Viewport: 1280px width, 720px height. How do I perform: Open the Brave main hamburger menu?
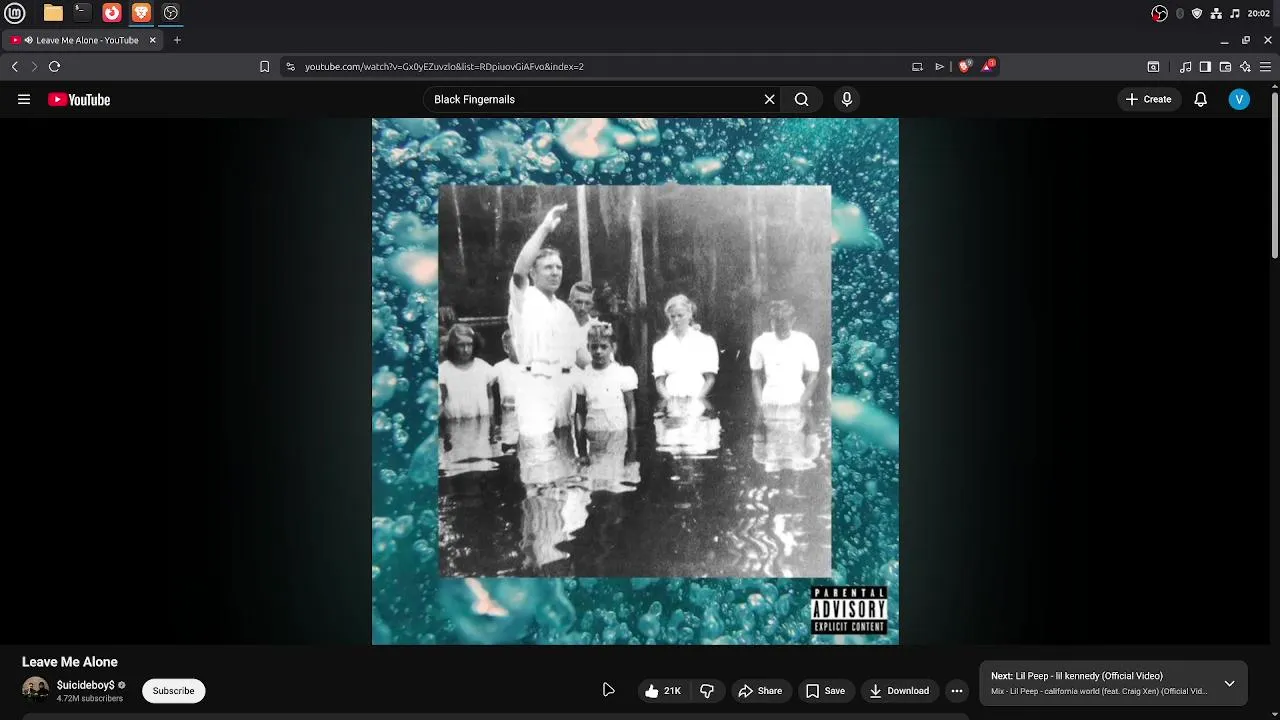(x=1265, y=67)
